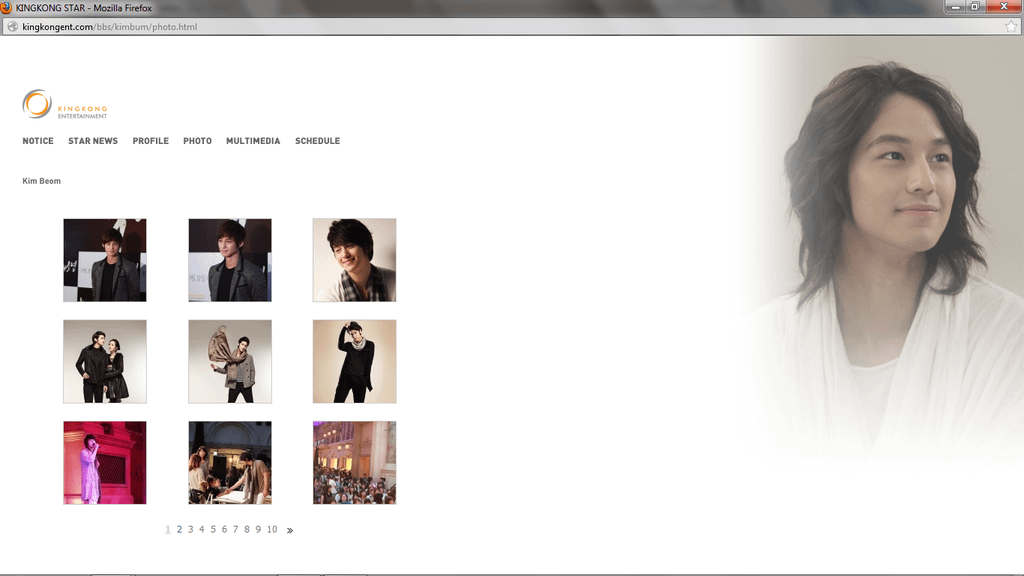1024x576 pixels.
Task: Open the MULTIMEDIA section
Action: click(253, 141)
